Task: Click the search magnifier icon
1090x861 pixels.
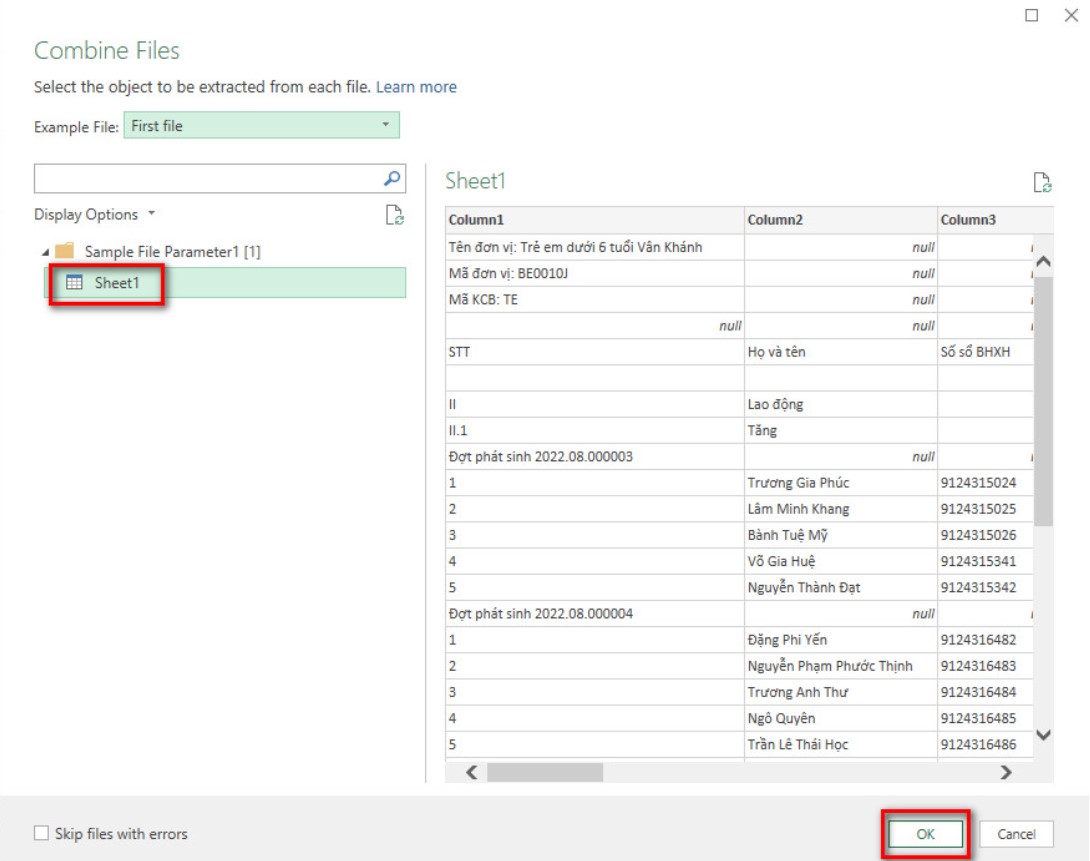Action: (x=392, y=179)
